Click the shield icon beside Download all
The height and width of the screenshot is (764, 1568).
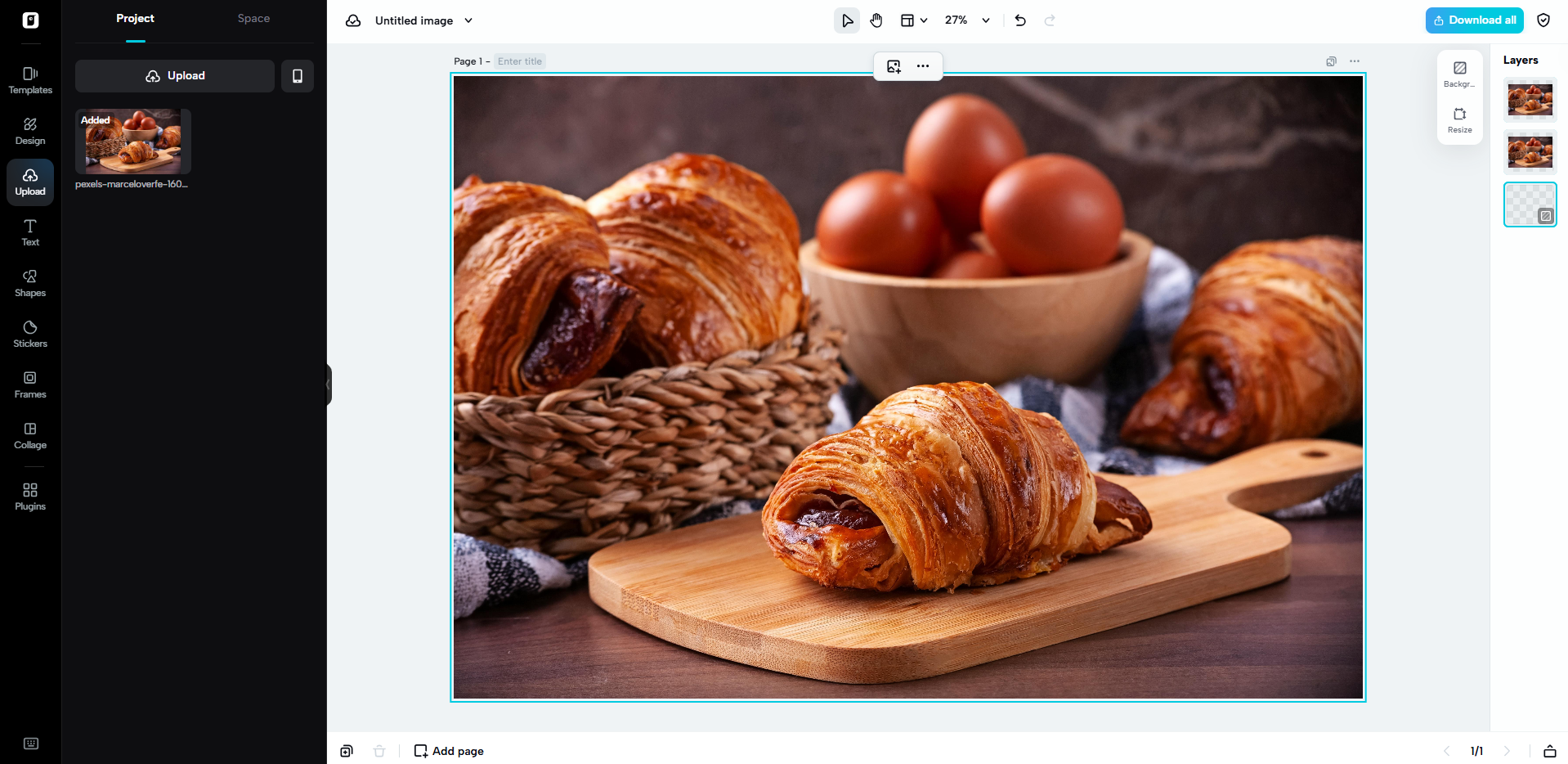(1543, 20)
